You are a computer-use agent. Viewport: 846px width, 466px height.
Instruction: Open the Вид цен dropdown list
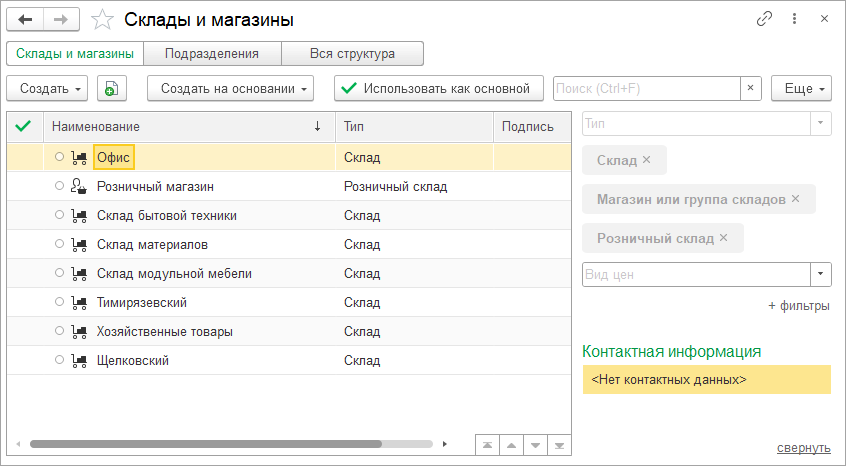point(820,274)
